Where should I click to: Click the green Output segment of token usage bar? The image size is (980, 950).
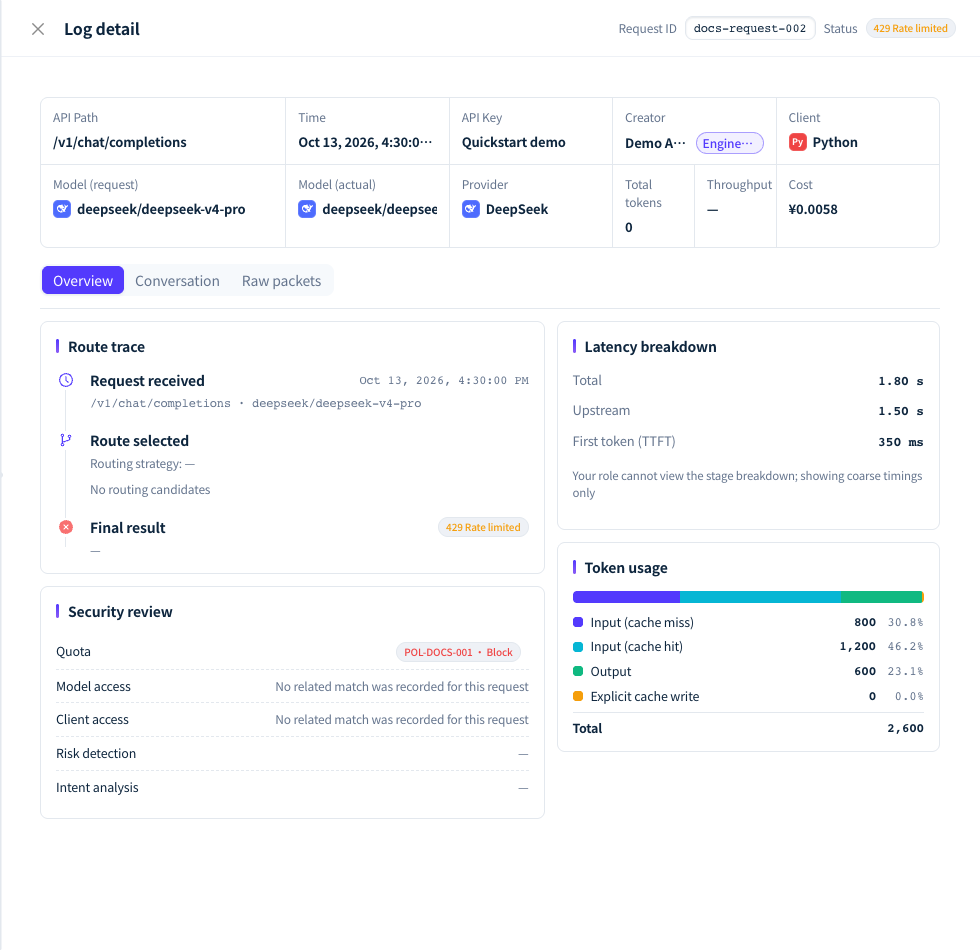(881, 597)
